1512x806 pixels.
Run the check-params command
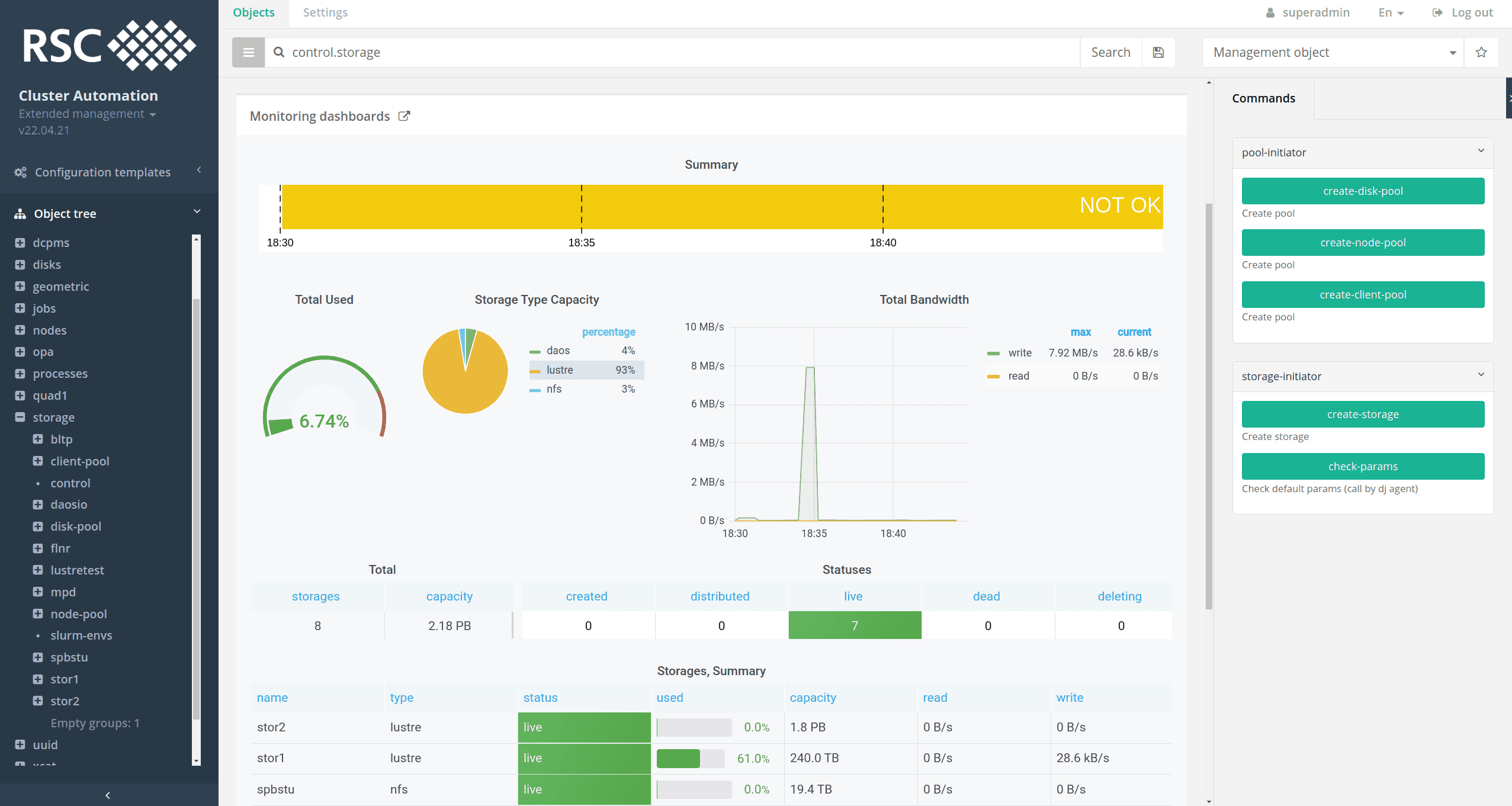click(x=1362, y=466)
